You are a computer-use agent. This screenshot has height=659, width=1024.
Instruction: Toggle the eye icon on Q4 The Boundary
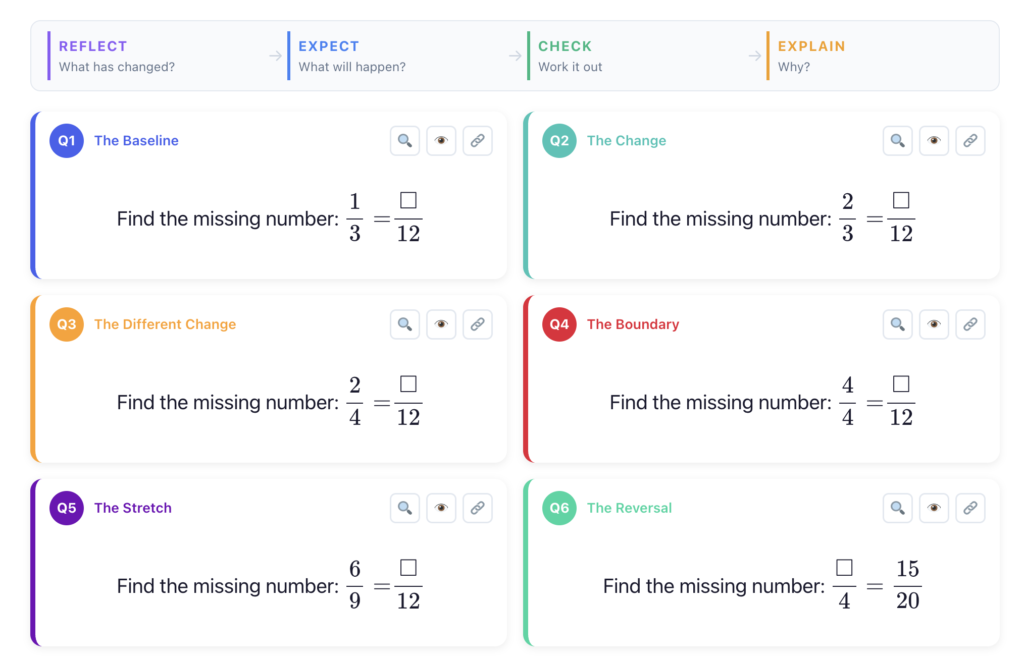click(x=934, y=324)
